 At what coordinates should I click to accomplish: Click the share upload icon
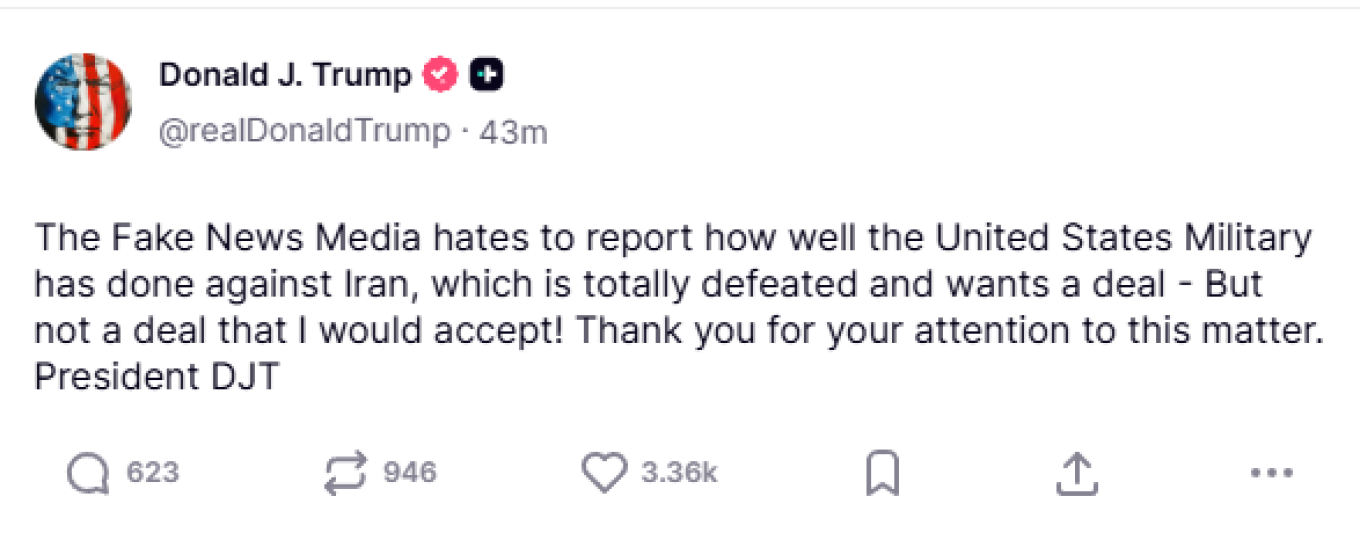click(1076, 473)
